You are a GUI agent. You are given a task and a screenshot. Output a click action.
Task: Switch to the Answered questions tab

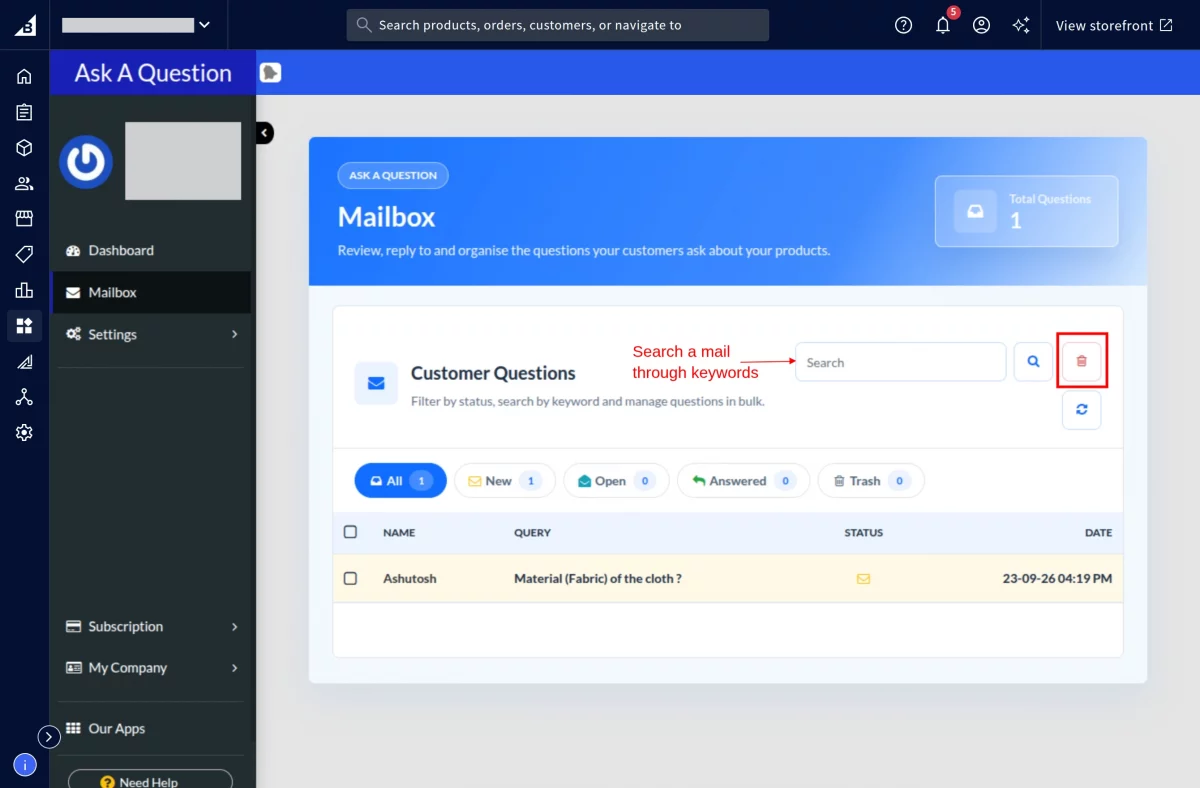743,481
